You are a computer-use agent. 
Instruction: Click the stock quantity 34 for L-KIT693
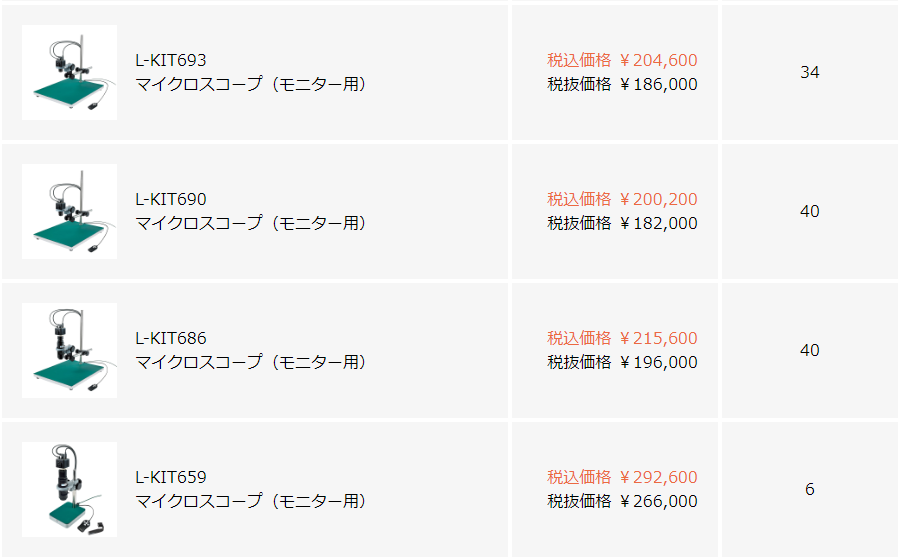(x=810, y=72)
